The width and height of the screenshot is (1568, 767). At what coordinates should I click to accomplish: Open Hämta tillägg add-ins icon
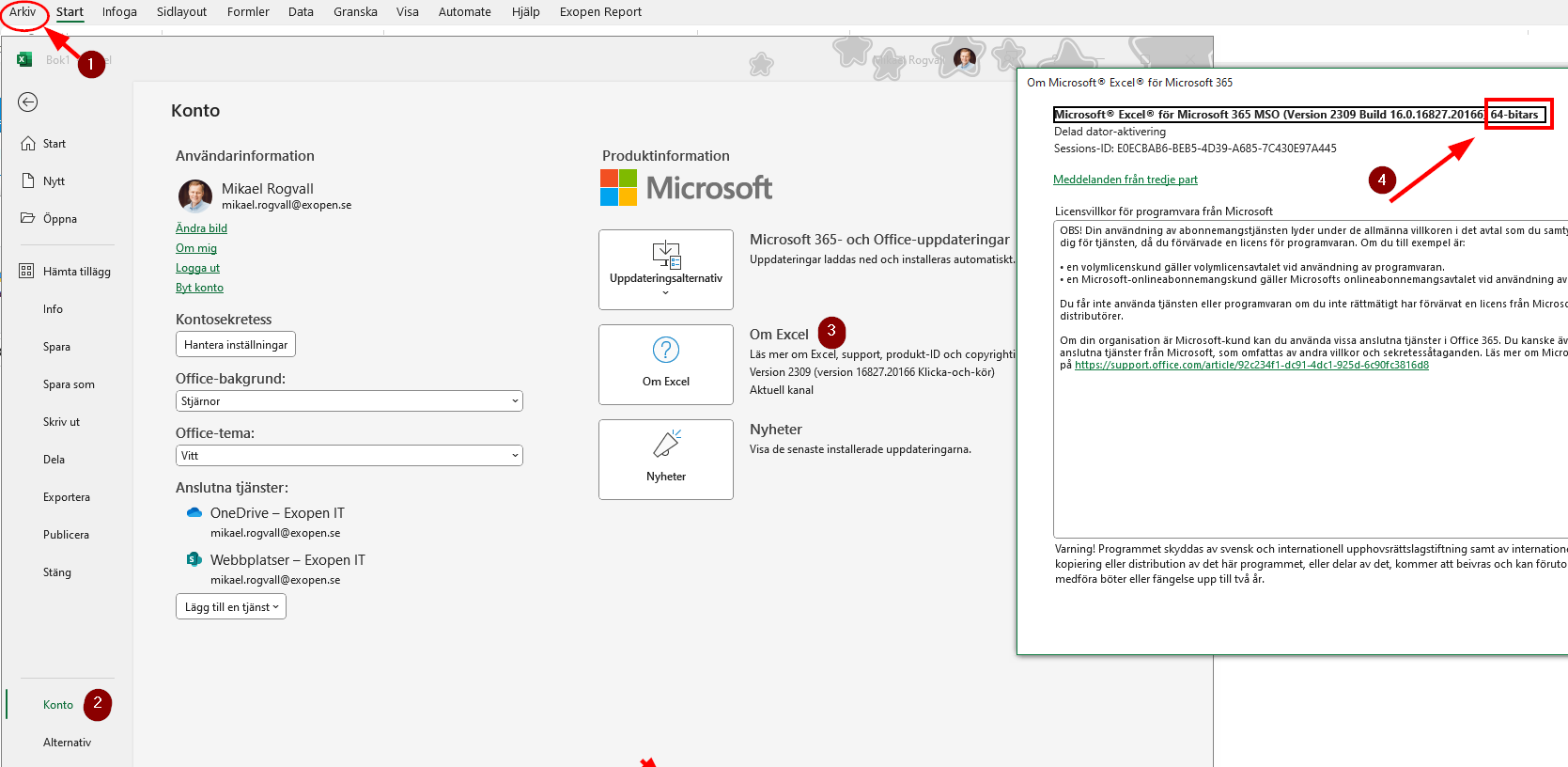tap(27, 272)
